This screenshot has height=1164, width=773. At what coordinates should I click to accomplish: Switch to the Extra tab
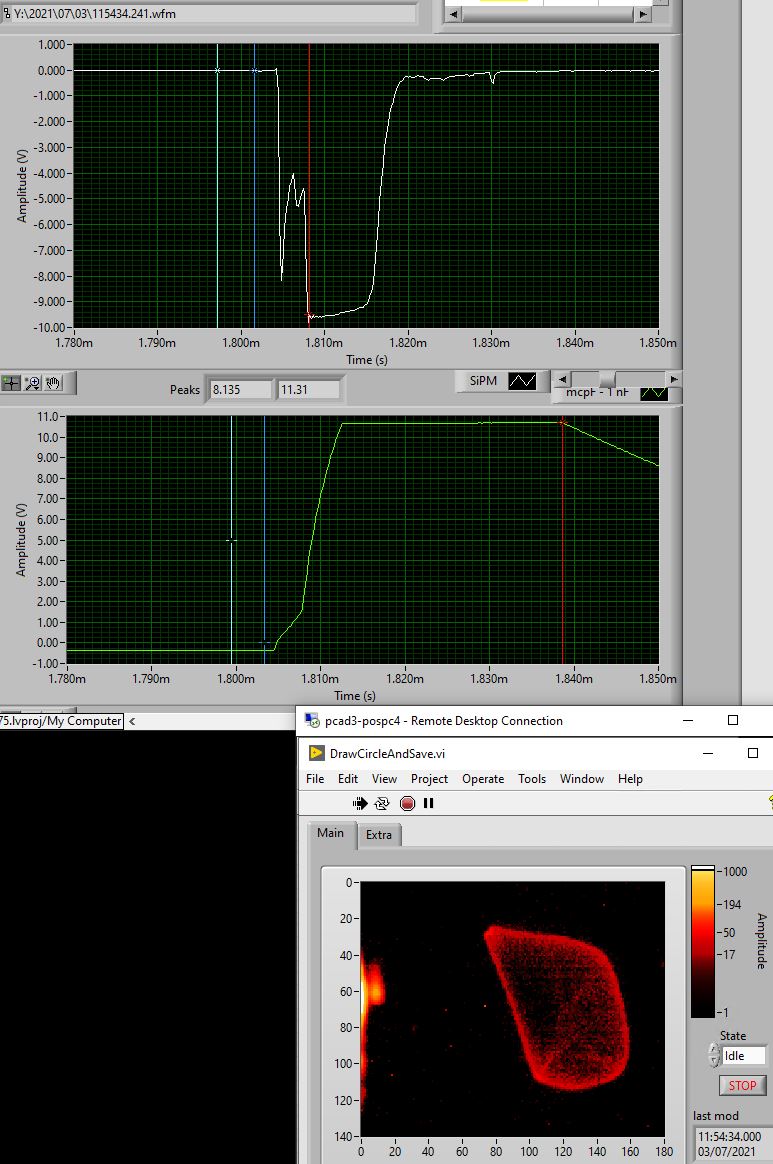[379, 834]
